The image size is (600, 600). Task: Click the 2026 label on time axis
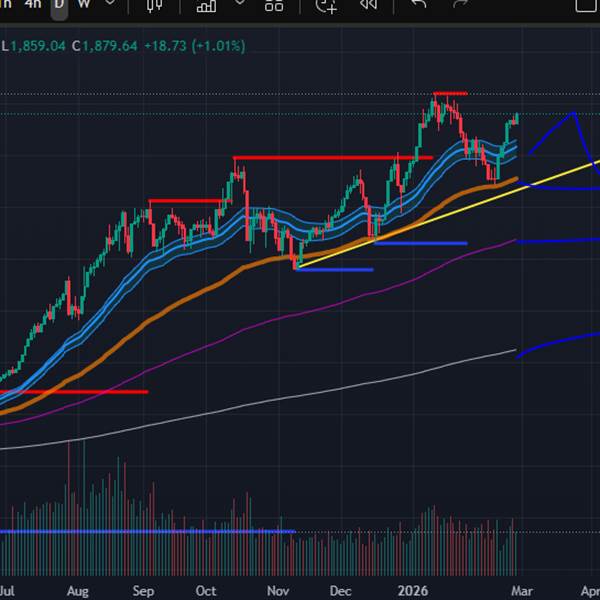[x=413, y=591]
